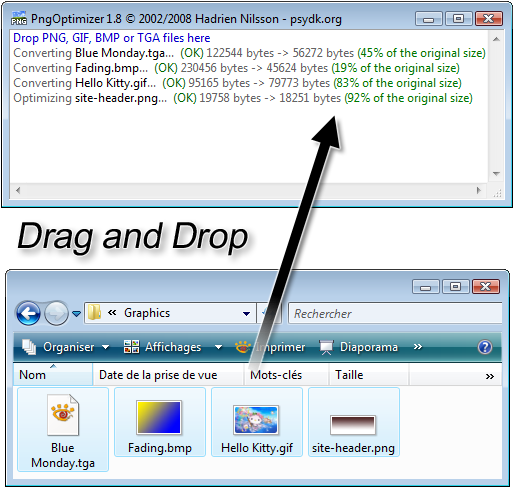Sort by the Nom column header
This screenshot has height=487, width=513.
coord(53,375)
